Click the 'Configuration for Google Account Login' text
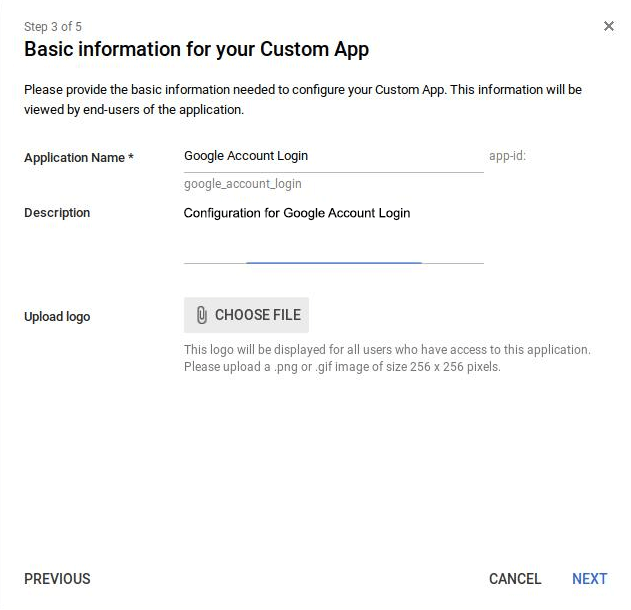Image resolution: width=631 pixels, height=610 pixels. click(x=297, y=213)
